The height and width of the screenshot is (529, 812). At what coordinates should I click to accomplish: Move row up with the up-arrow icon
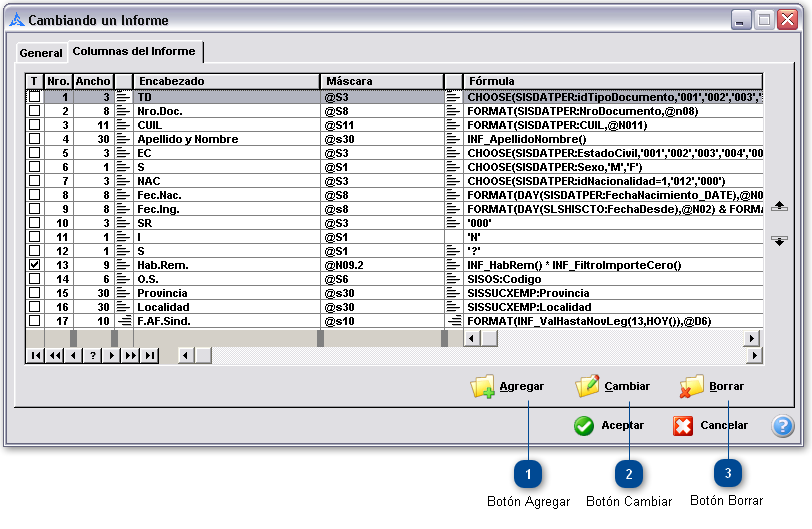(779, 206)
